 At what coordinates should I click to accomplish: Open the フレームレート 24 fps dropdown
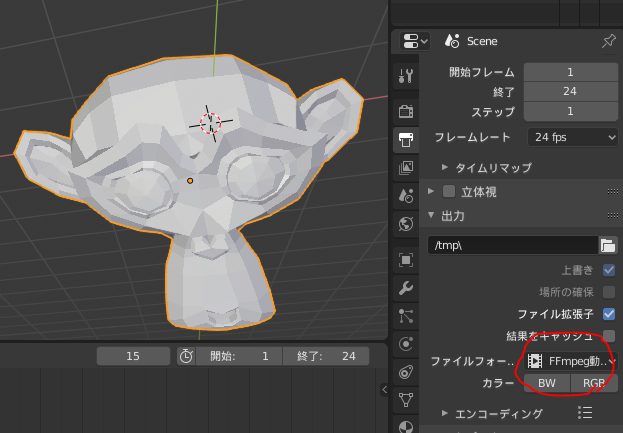(x=571, y=137)
